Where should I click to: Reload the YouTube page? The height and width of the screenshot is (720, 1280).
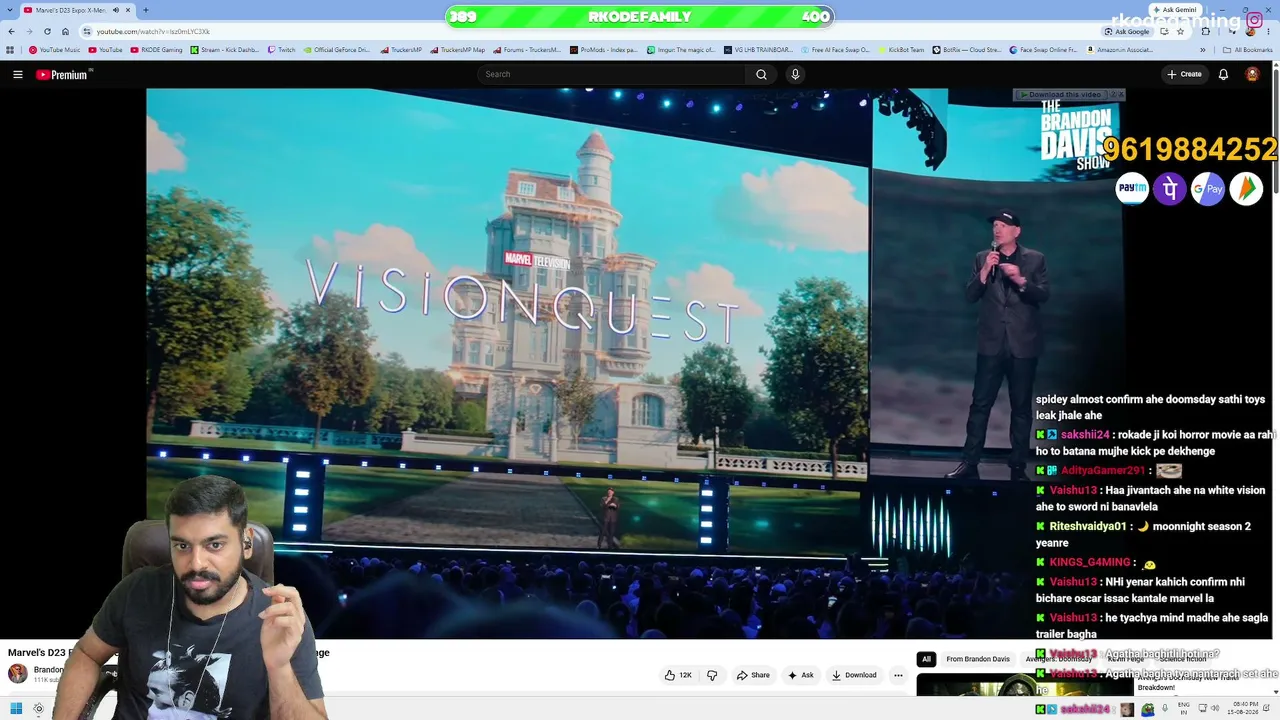tap(47, 31)
